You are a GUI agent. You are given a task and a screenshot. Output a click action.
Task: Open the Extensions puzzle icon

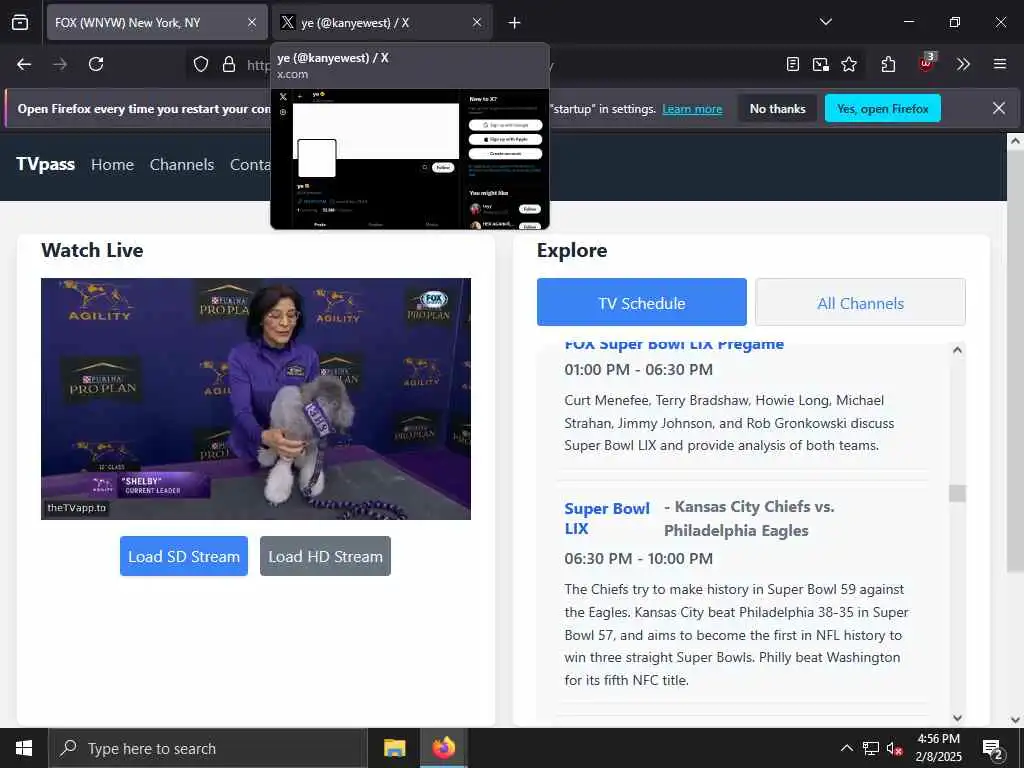888,64
